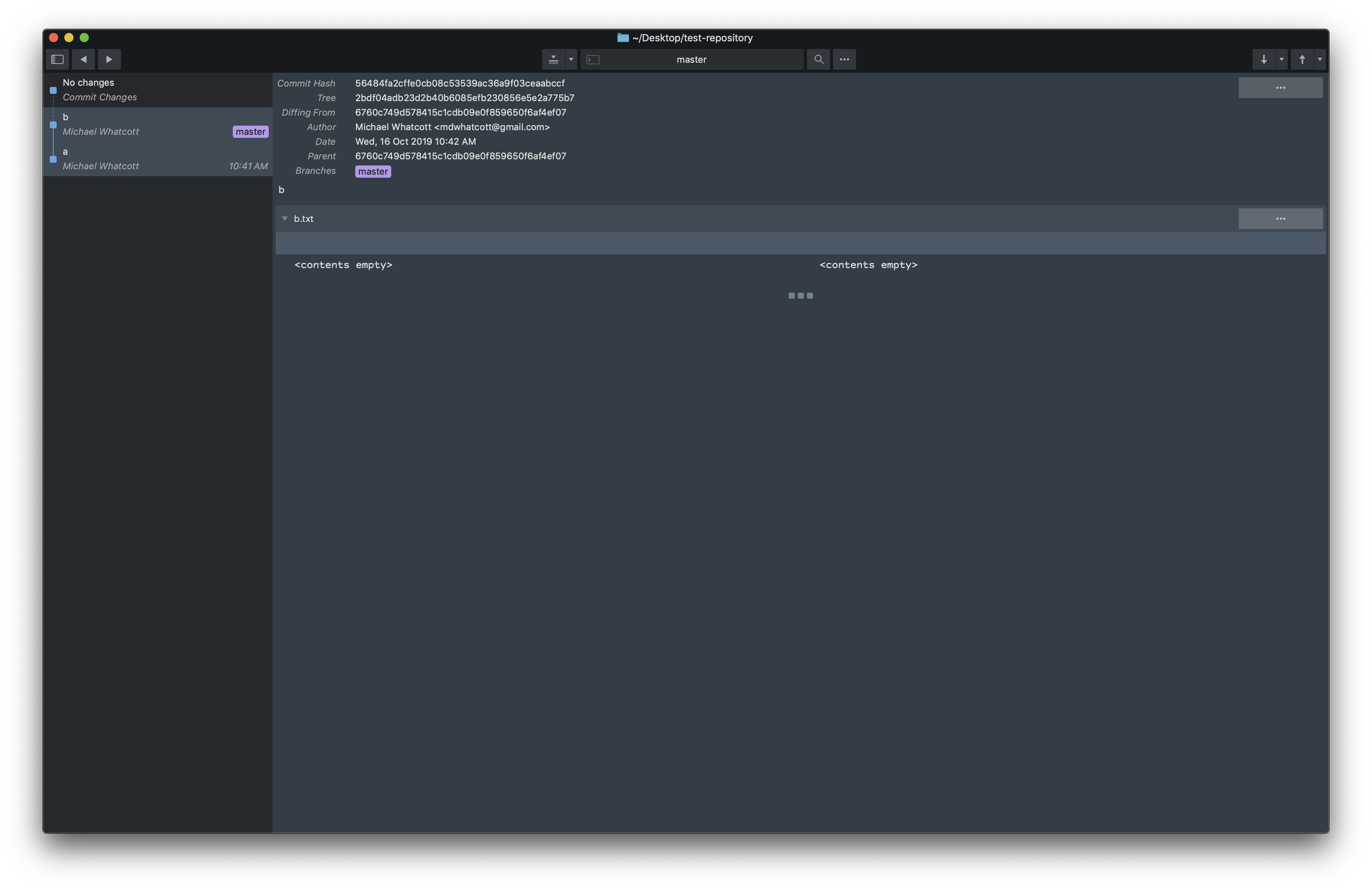This screenshot has width=1372, height=890.
Task: Close the window with red button
Action: 54,38
